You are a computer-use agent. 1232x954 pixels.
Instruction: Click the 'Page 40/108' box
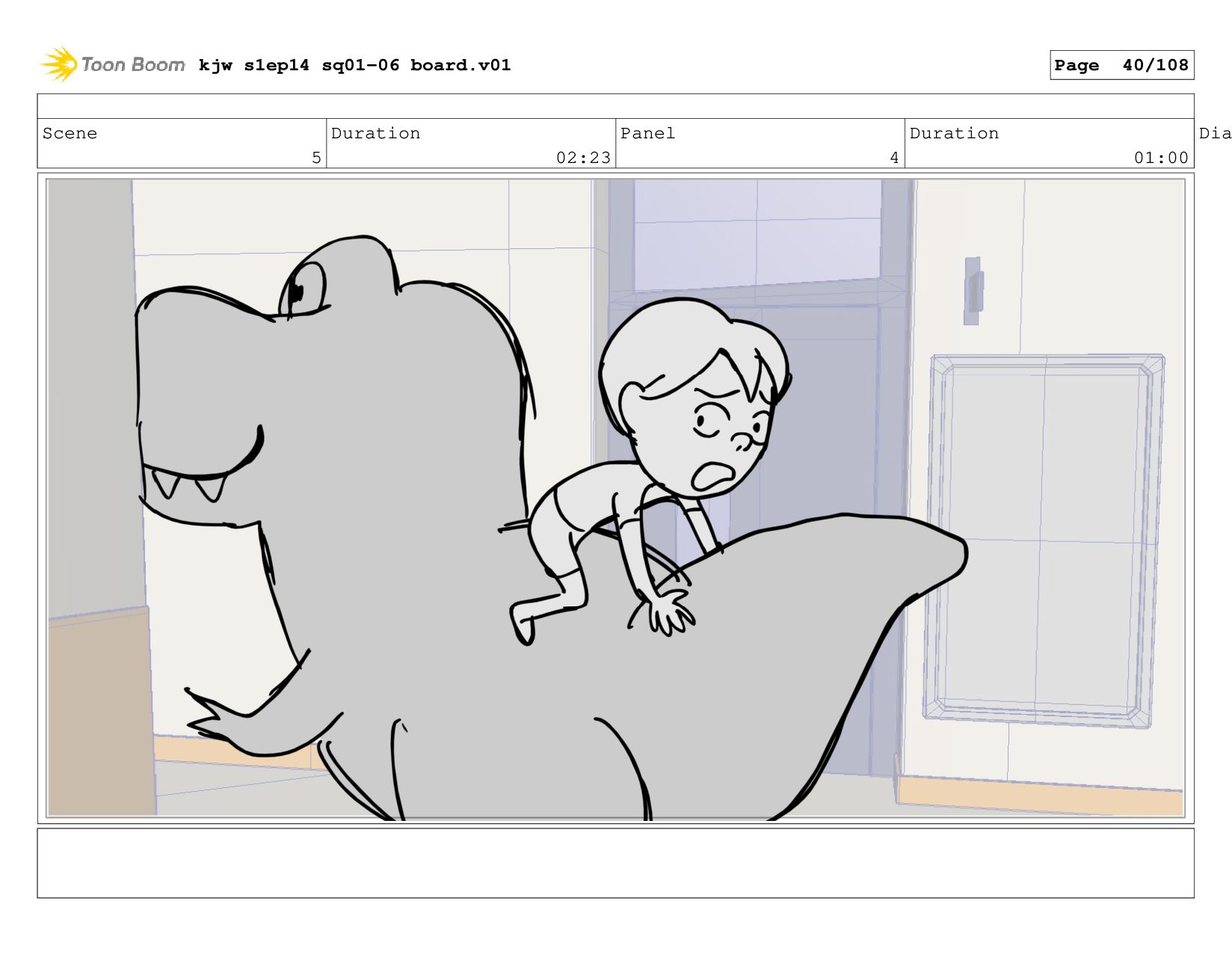click(1121, 65)
